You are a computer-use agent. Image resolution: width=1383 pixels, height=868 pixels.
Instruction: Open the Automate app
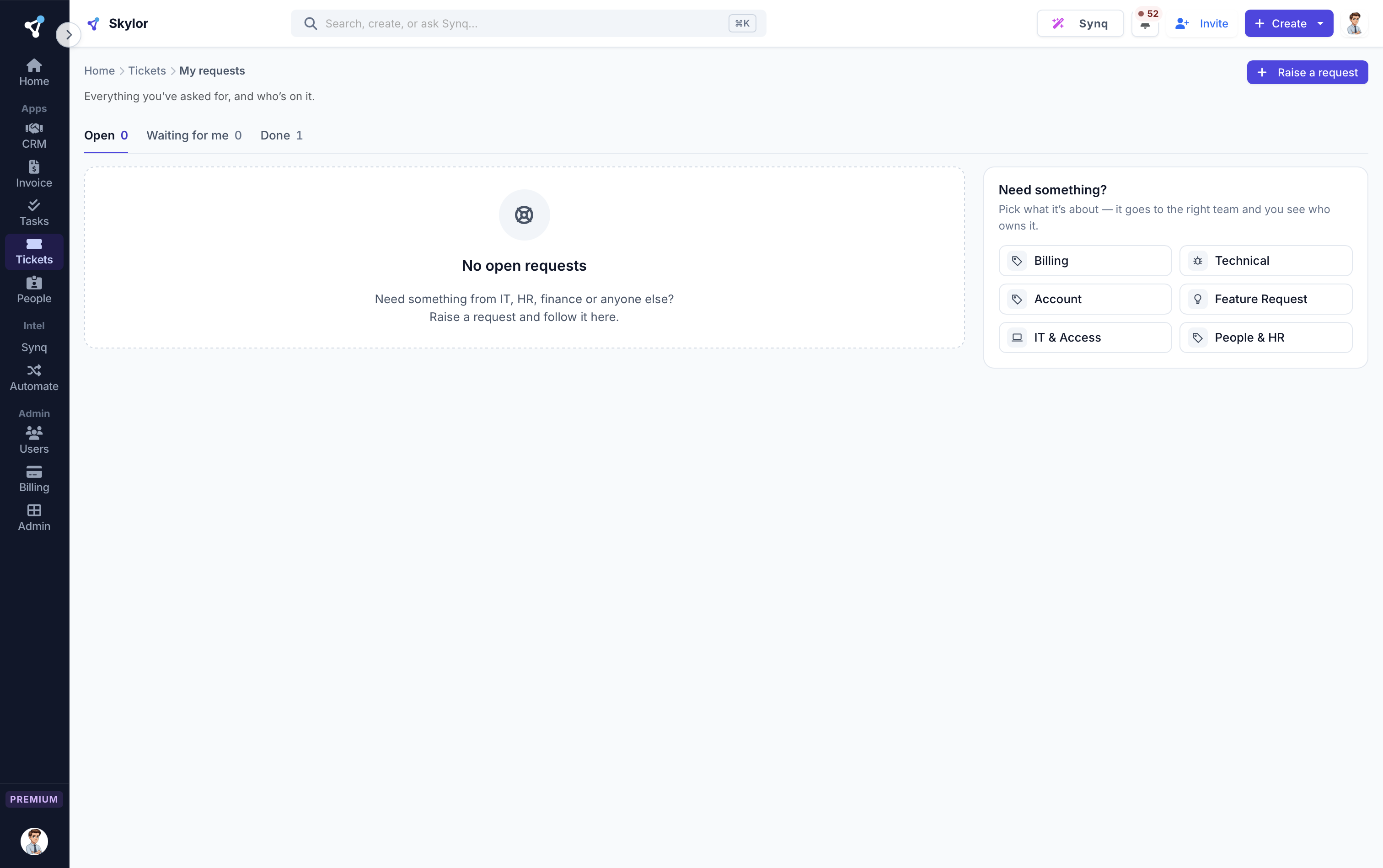click(x=34, y=378)
